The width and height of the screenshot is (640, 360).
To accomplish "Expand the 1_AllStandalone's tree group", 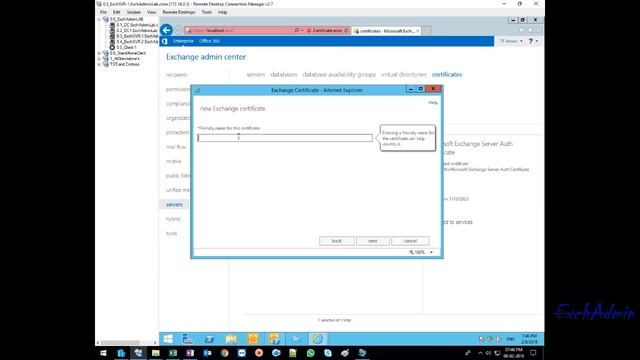I will point(99,59).
